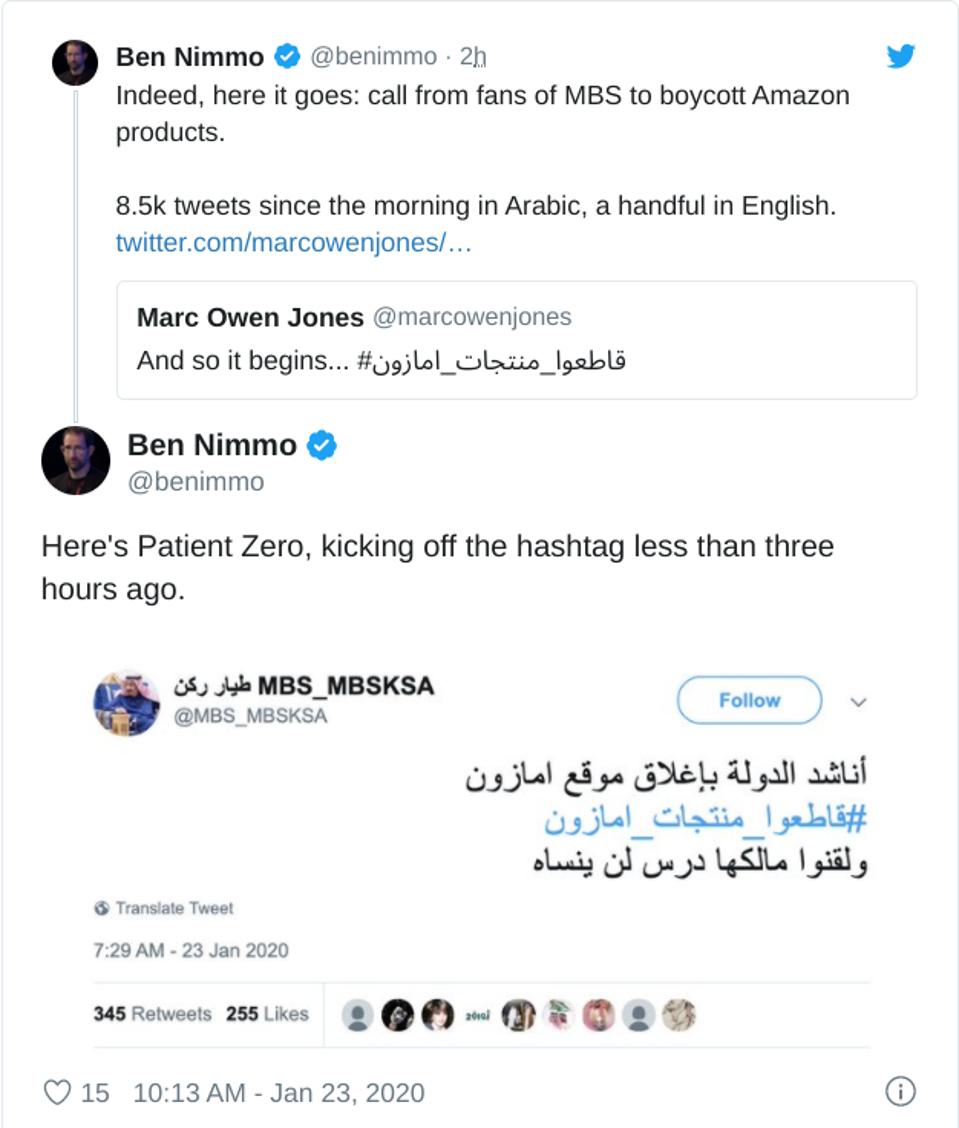Click the blue verified badge beside @benimmo
The height and width of the screenshot is (1128, 959).
pos(287,57)
